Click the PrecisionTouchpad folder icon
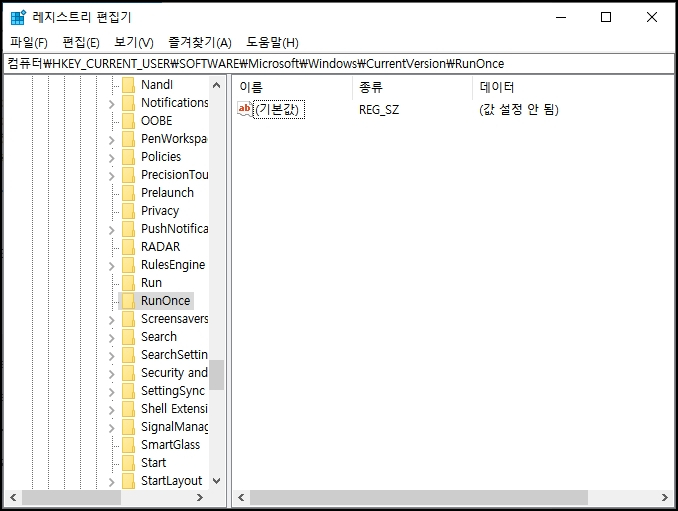 click(x=128, y=175)
